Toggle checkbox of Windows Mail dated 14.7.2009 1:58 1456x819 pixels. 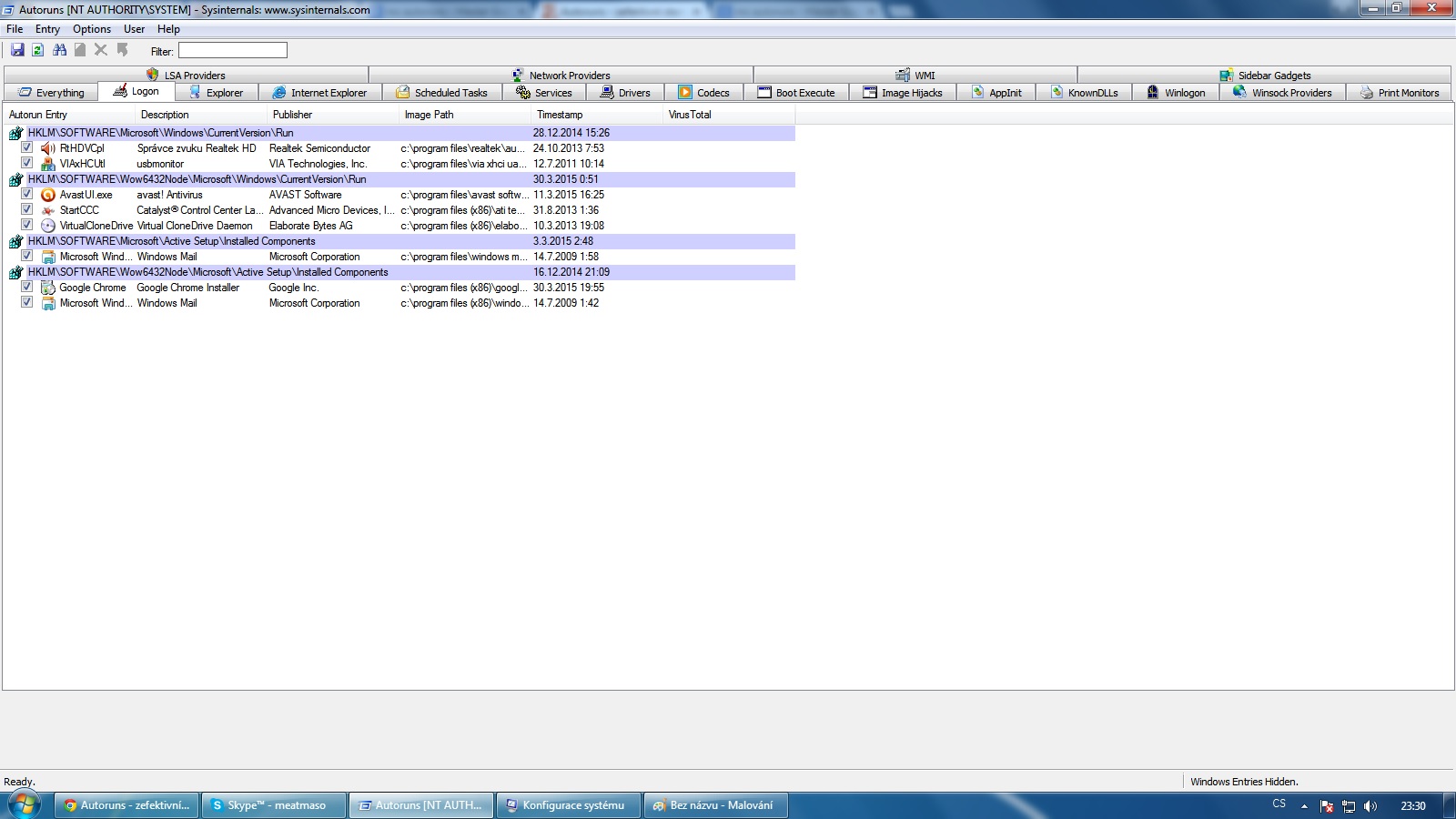point(27,256)
